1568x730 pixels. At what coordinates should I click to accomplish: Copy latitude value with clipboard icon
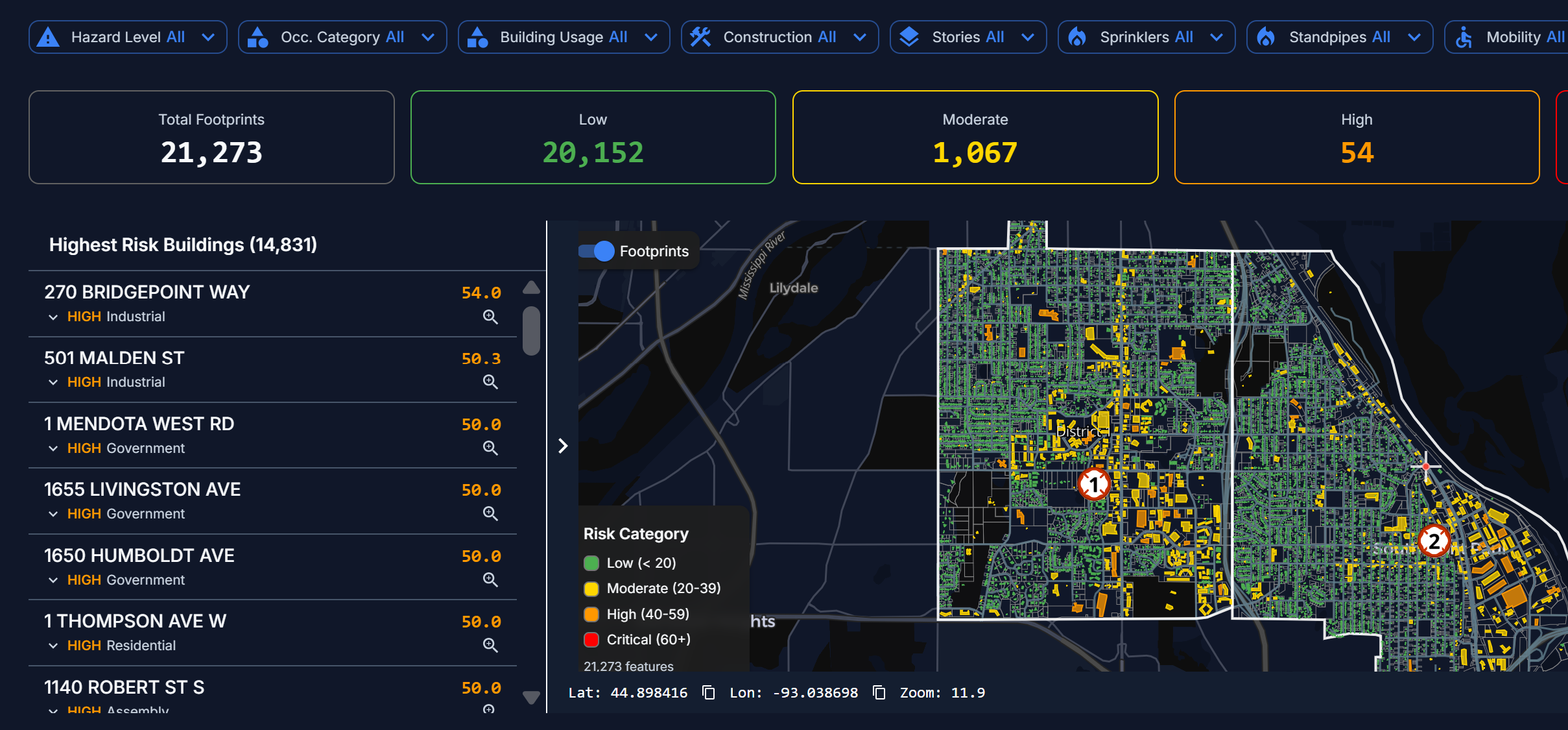[x=709, y=693]
